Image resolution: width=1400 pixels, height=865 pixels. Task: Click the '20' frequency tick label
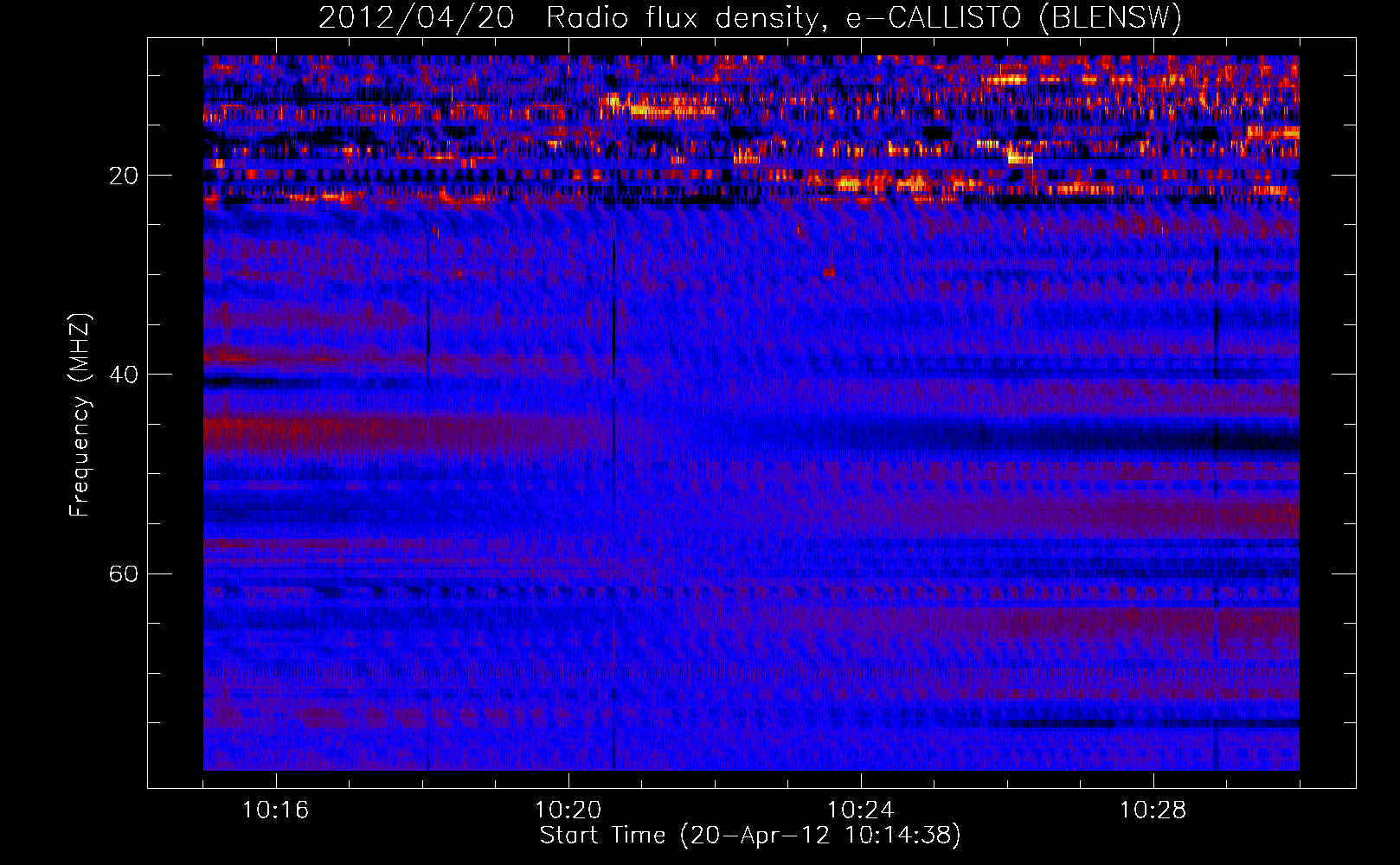(x=123, y=176)
